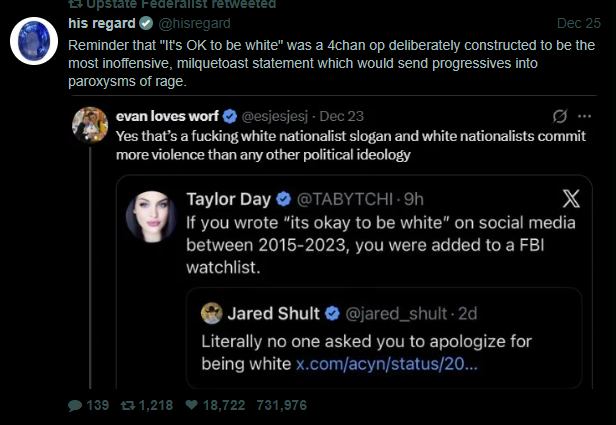Click the @hisregard handle

pyautogui.click(x=186, y=23)
